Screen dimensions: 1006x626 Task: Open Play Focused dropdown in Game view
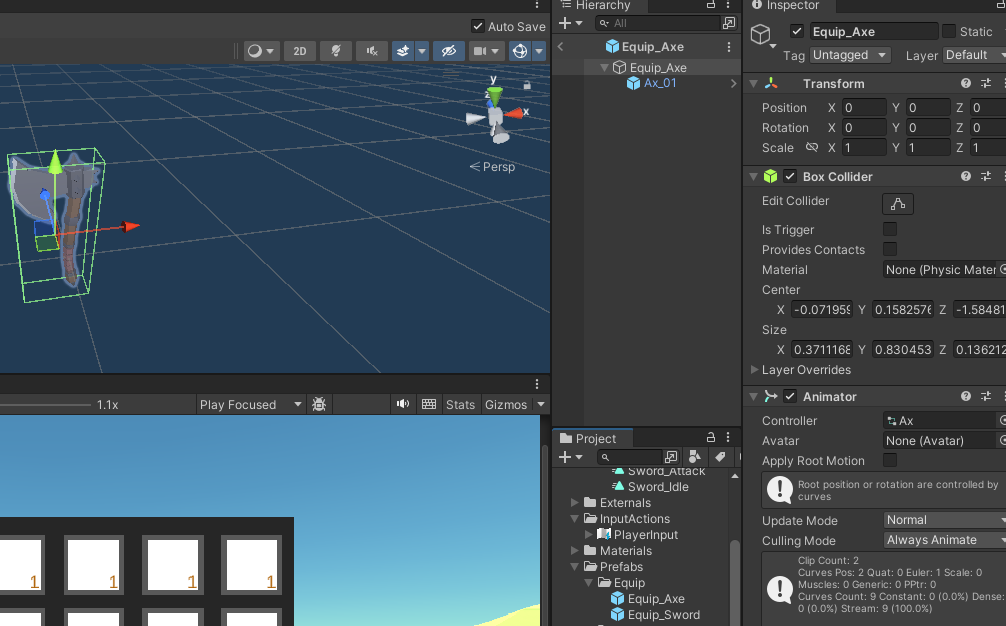[x=250, y=405]
